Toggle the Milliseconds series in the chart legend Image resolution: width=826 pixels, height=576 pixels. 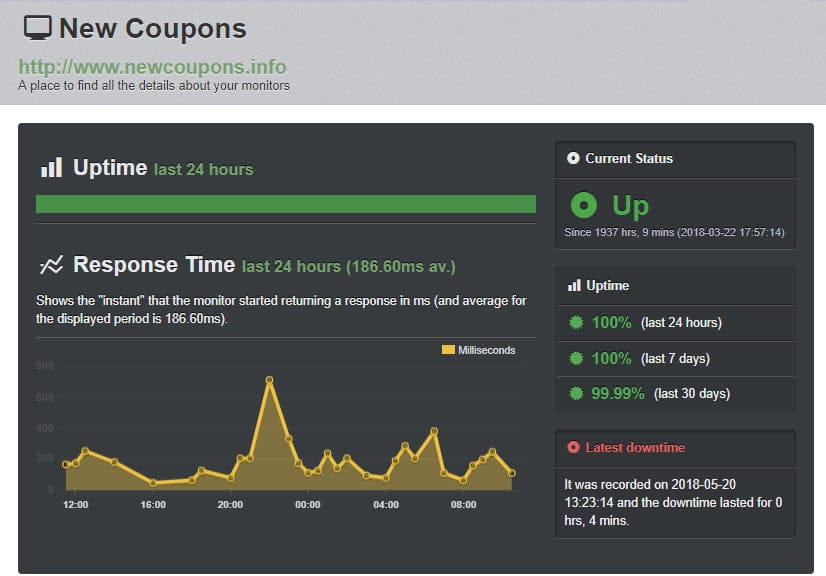[485, 350]
